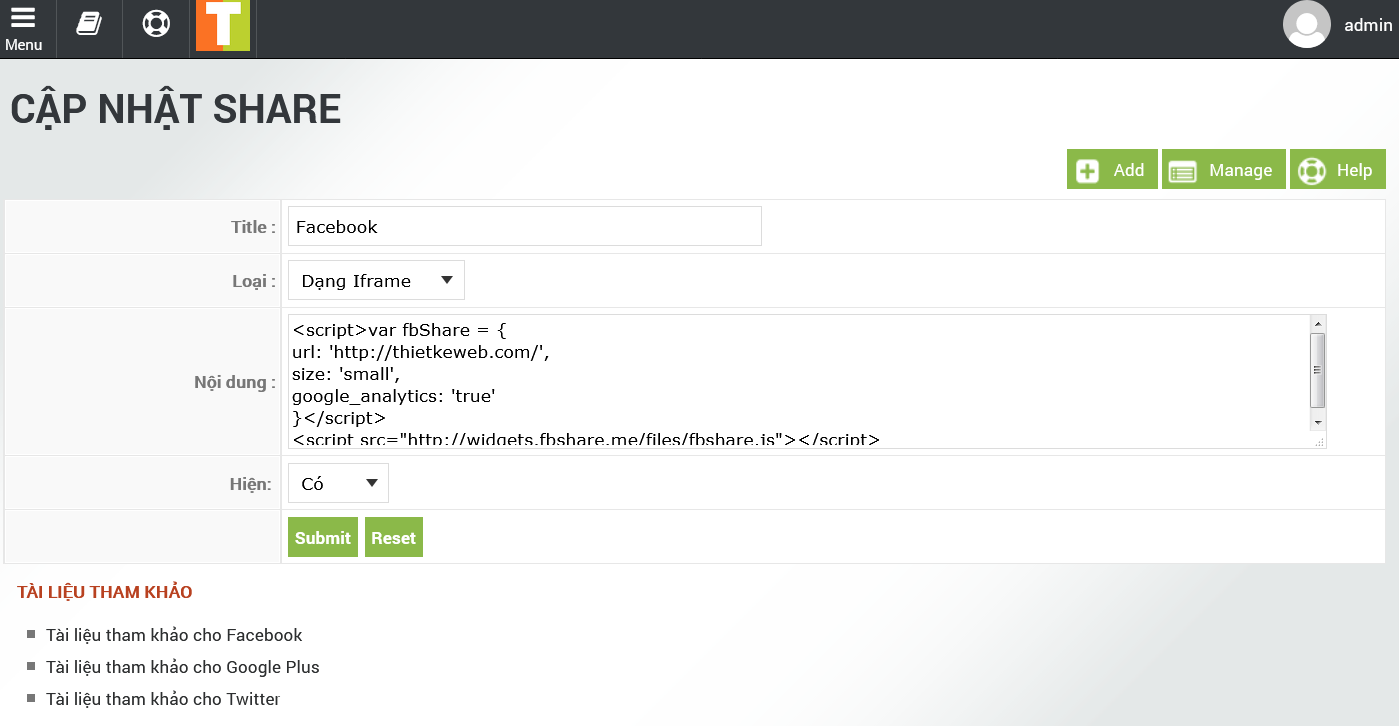Open the hamburger Menu icon
1399x726 pixels.
pyautogui.click(x=23, y=28)
